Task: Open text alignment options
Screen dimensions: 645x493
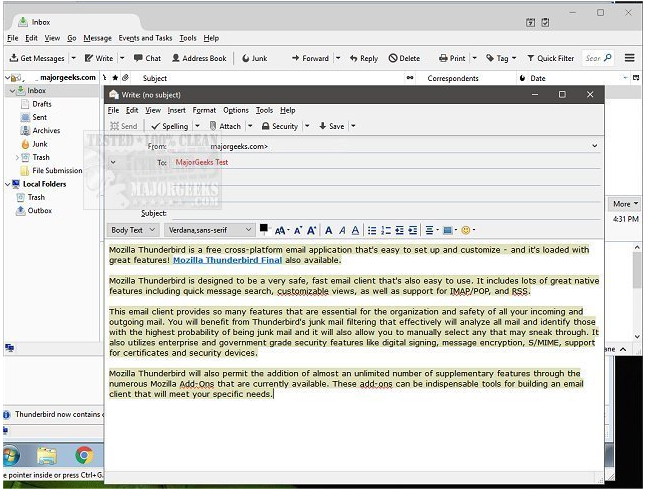Action: (432, 230)
